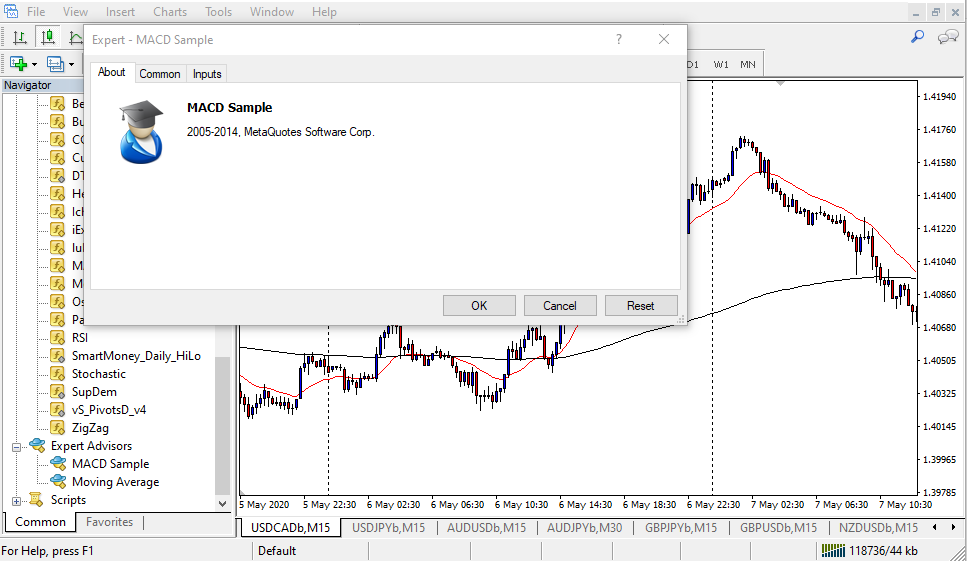Open the File menu

pyautogui.click(x=36, y=12)
